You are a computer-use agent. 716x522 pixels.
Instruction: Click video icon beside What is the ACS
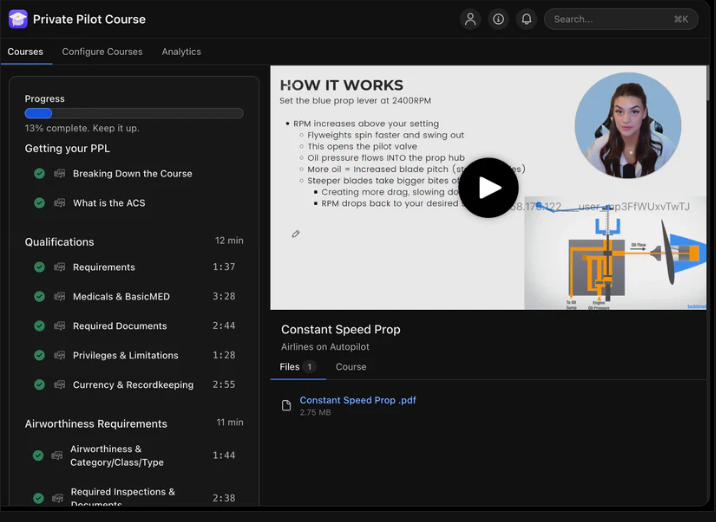[60, 203]
